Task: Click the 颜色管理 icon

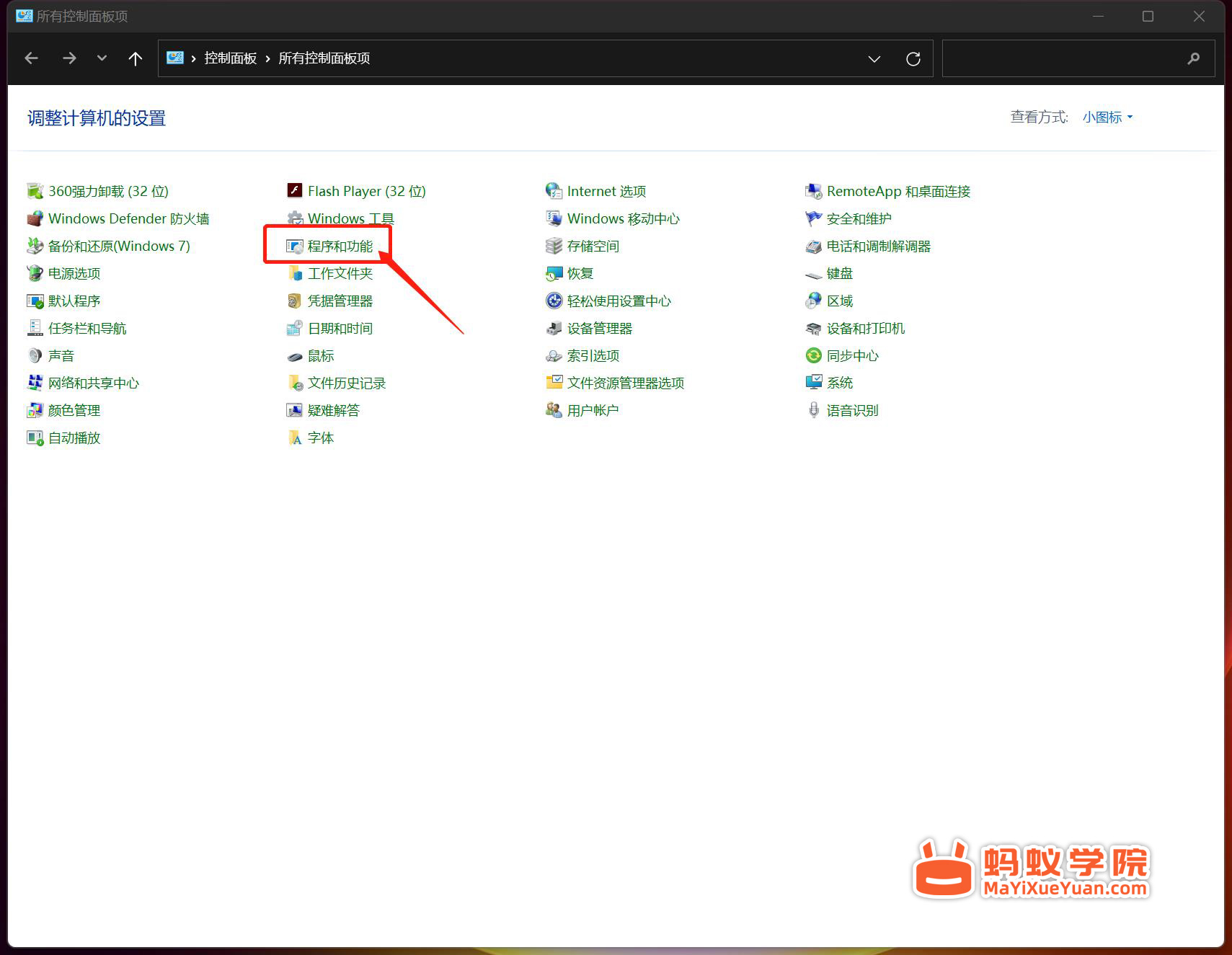Action: coord(35,410)
